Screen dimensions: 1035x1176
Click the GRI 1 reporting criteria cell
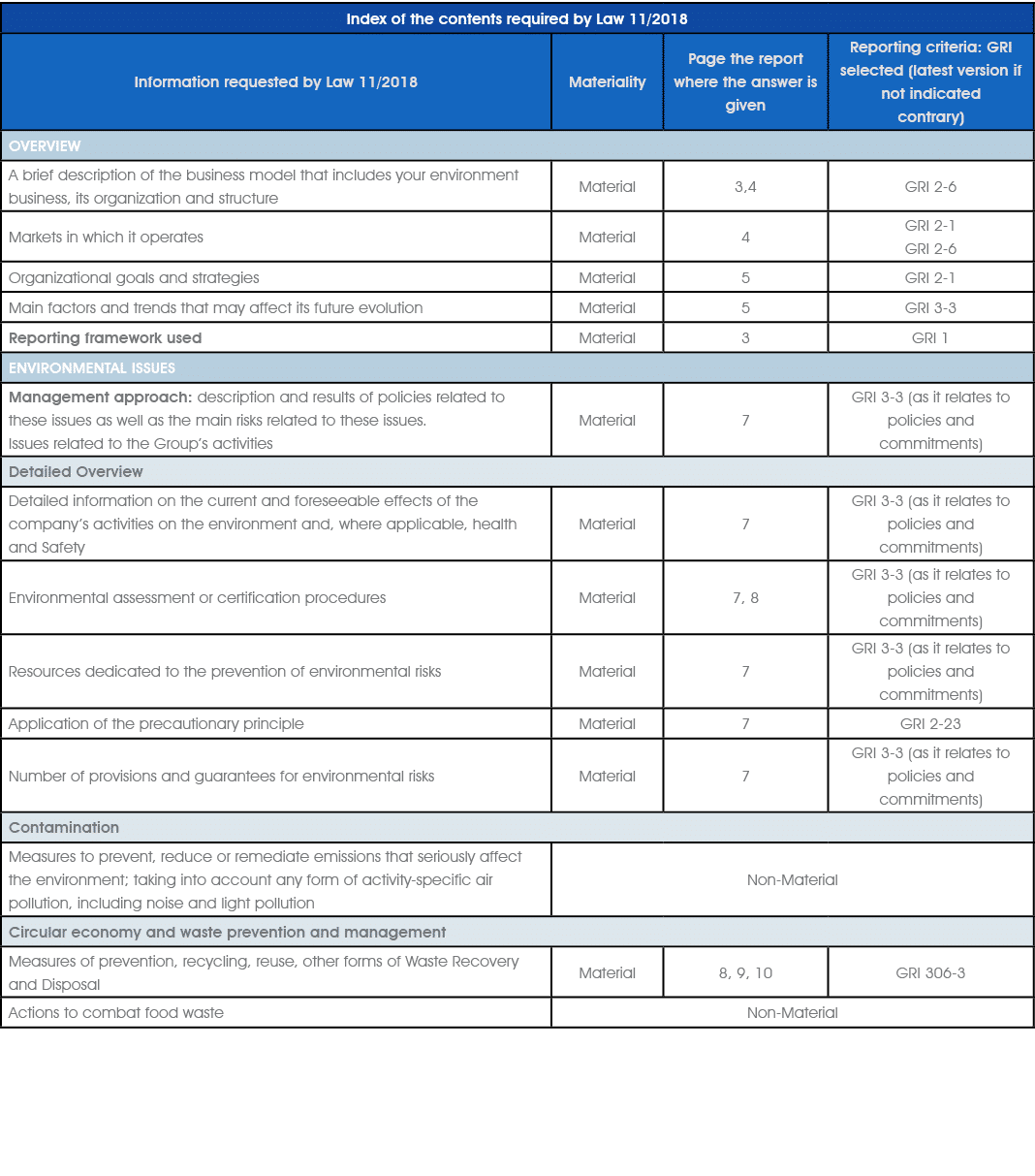pyautogui.click(x=929, y=337)
